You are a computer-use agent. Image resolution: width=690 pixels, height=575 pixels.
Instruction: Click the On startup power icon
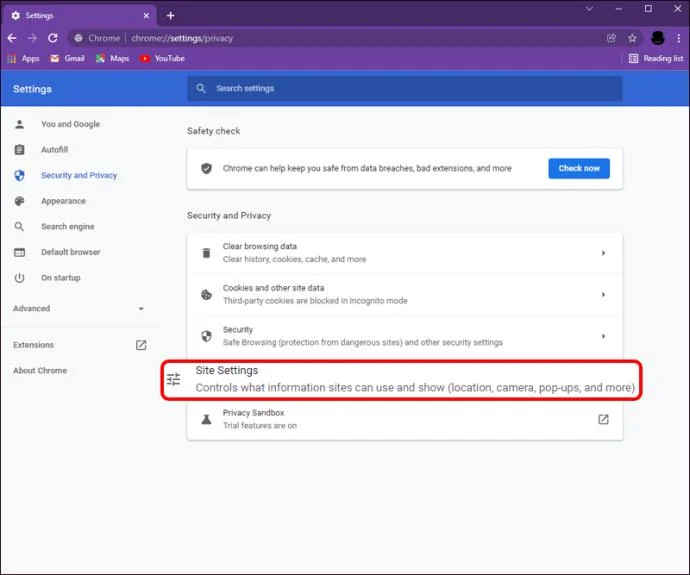click(19, 278)
